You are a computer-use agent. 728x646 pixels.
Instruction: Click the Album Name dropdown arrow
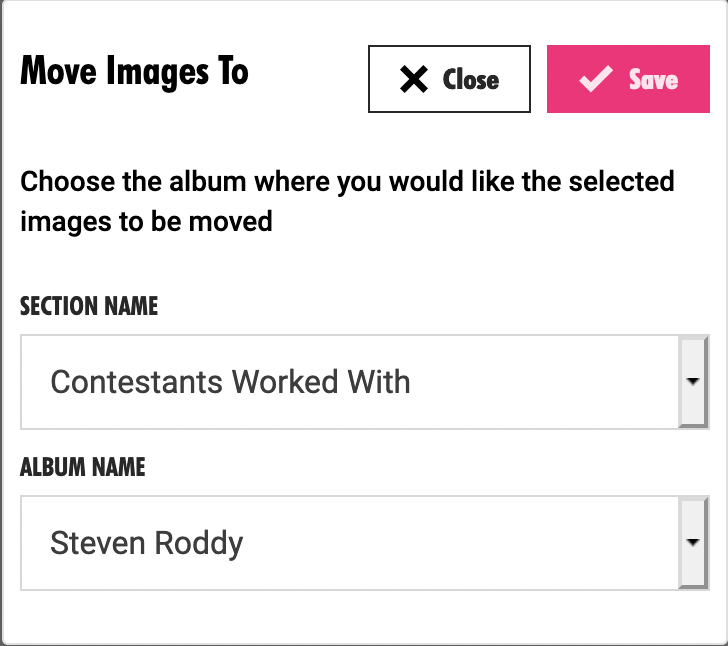[x=693, y=543]
